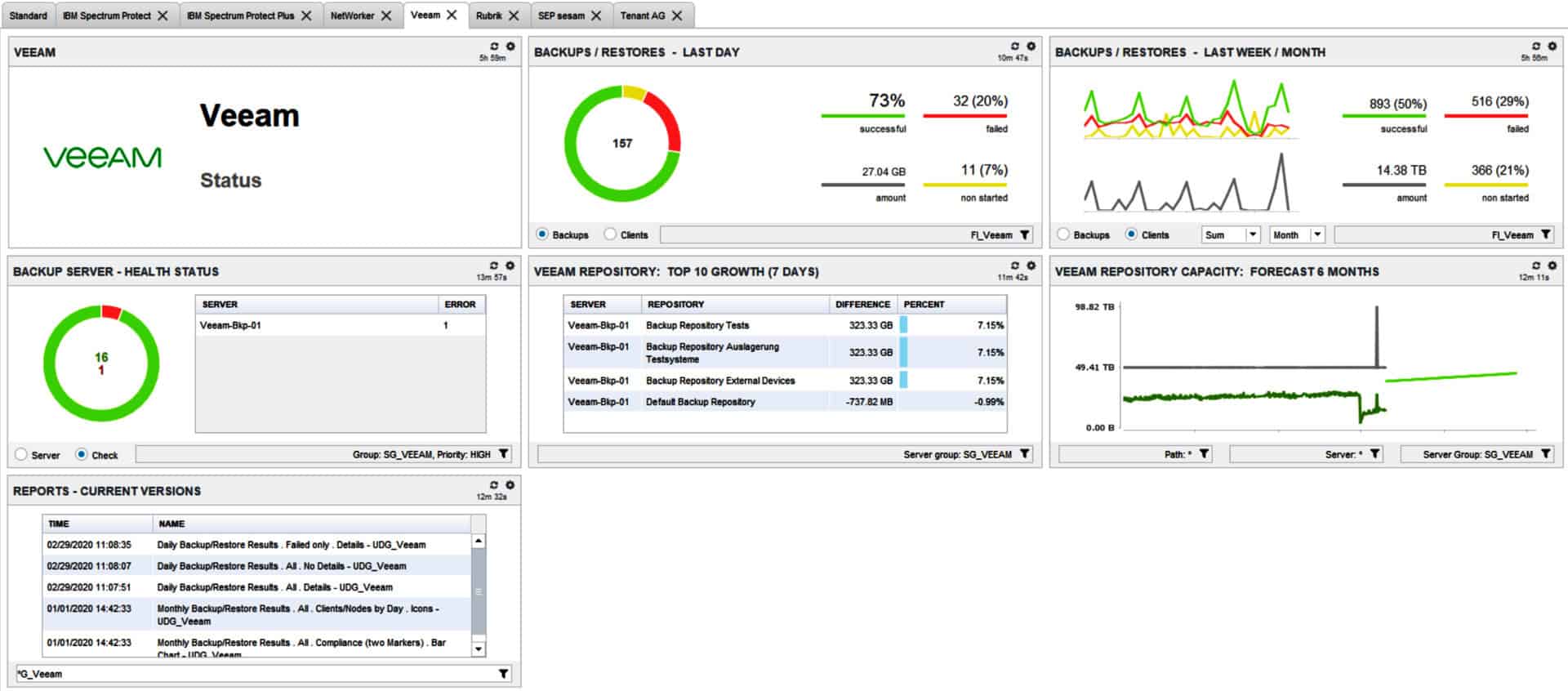This screenshot has height=691, width=1568.
Task: Open the Sum dropdown
Action: 1252,235
